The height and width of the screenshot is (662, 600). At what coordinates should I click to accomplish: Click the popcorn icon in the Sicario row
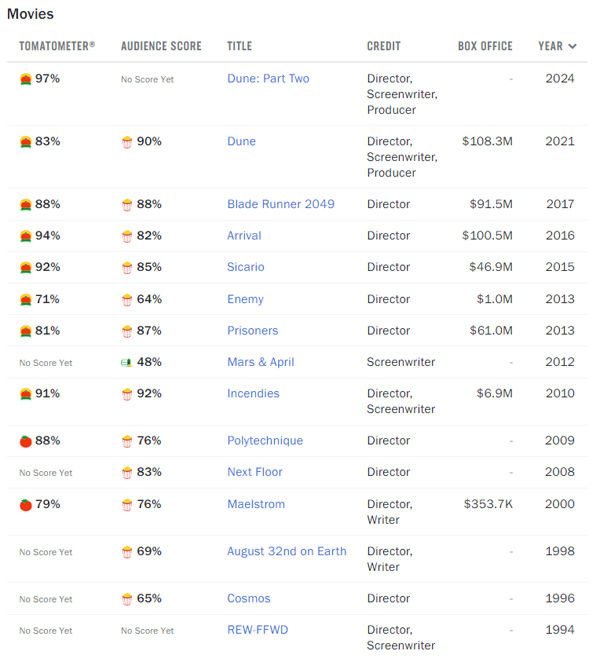(x=127, y=268)
